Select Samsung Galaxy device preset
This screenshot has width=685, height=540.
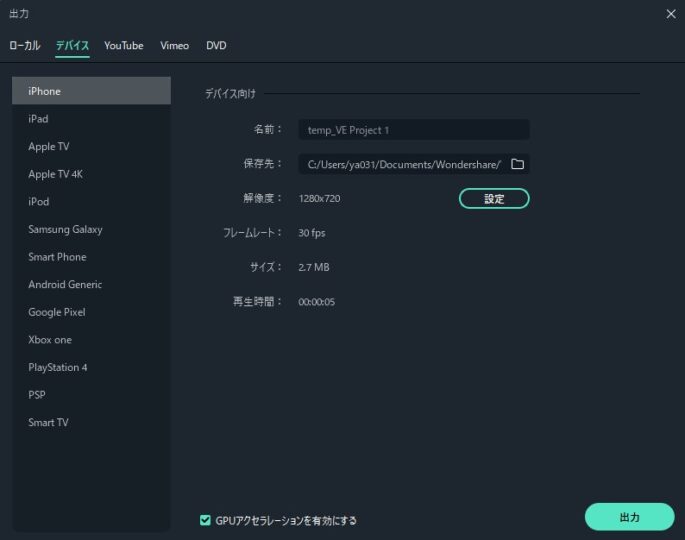tap(65, 229)
